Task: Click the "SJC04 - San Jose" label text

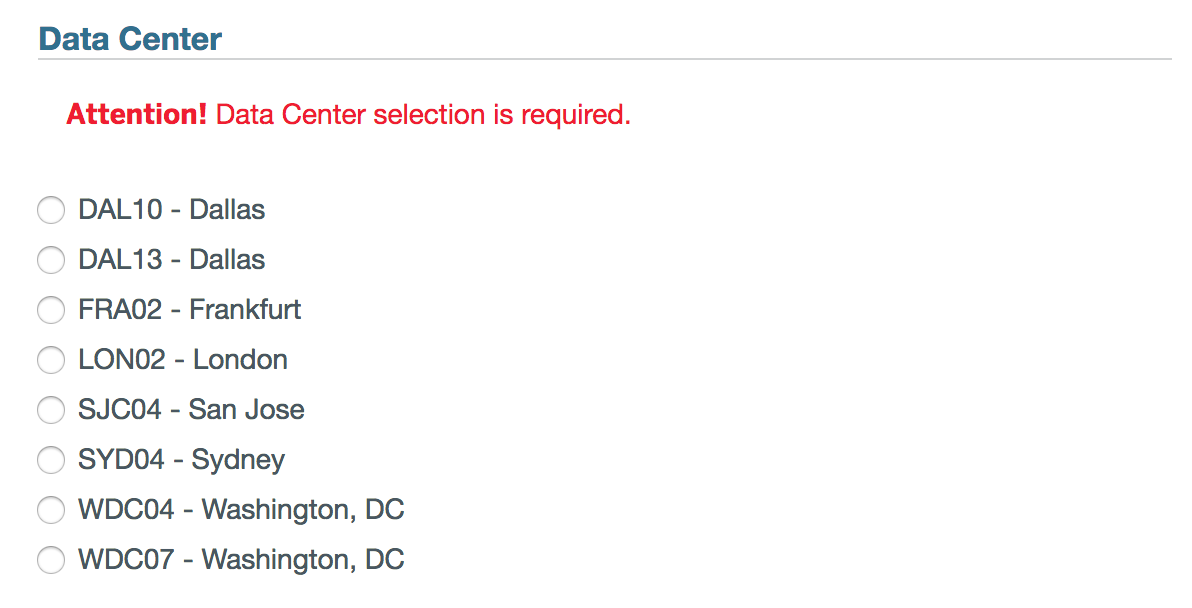Action: pyautogui.click(x=191, y=410)
